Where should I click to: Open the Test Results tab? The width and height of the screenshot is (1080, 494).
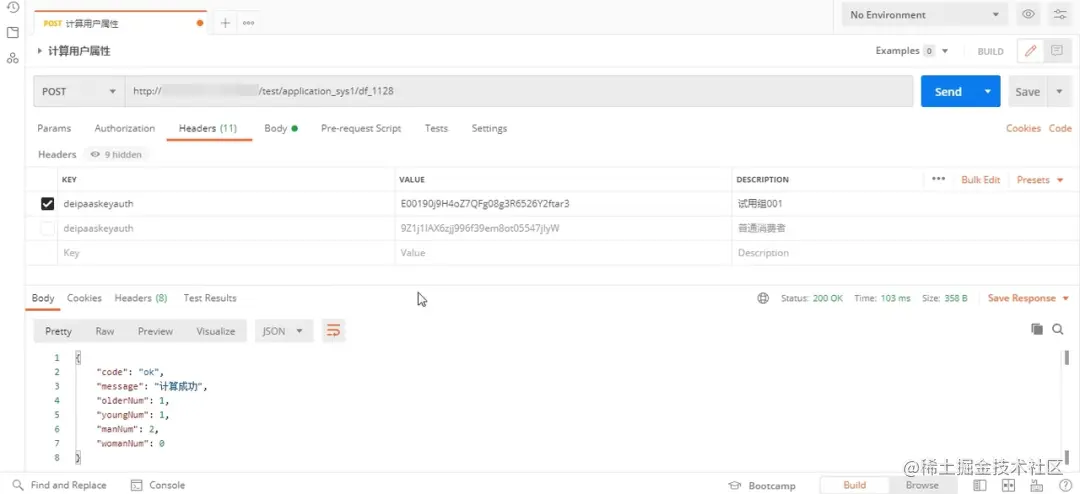coord(210,298)
